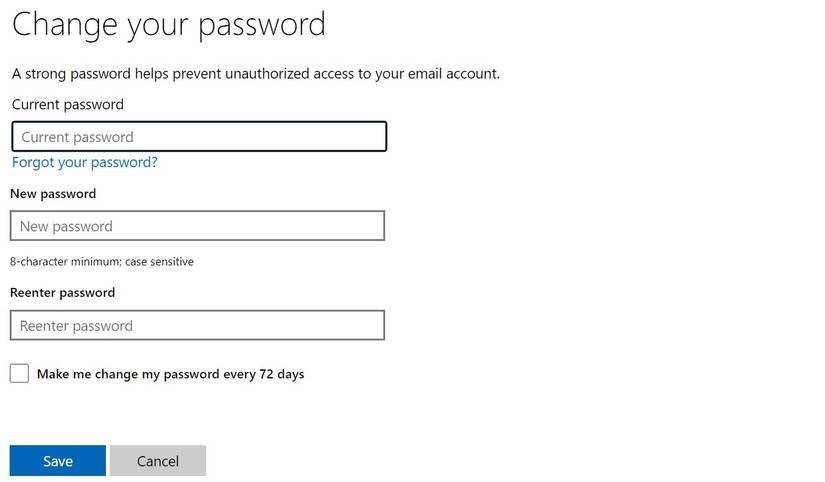The image size is (825, 482).
Task: Click the gray Cancel button label
Action: (x=158, y=461)
